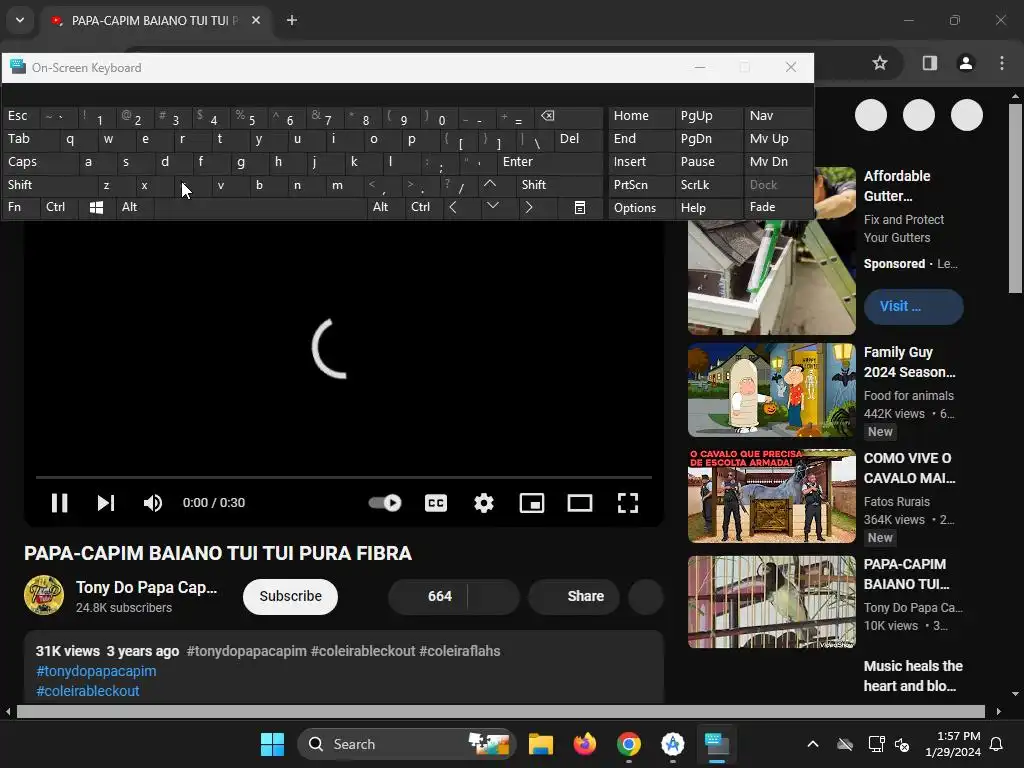The height and width of the screenshot is (768, 1024).
Task: Open a new Chrome tab
Action: (292, 20)
